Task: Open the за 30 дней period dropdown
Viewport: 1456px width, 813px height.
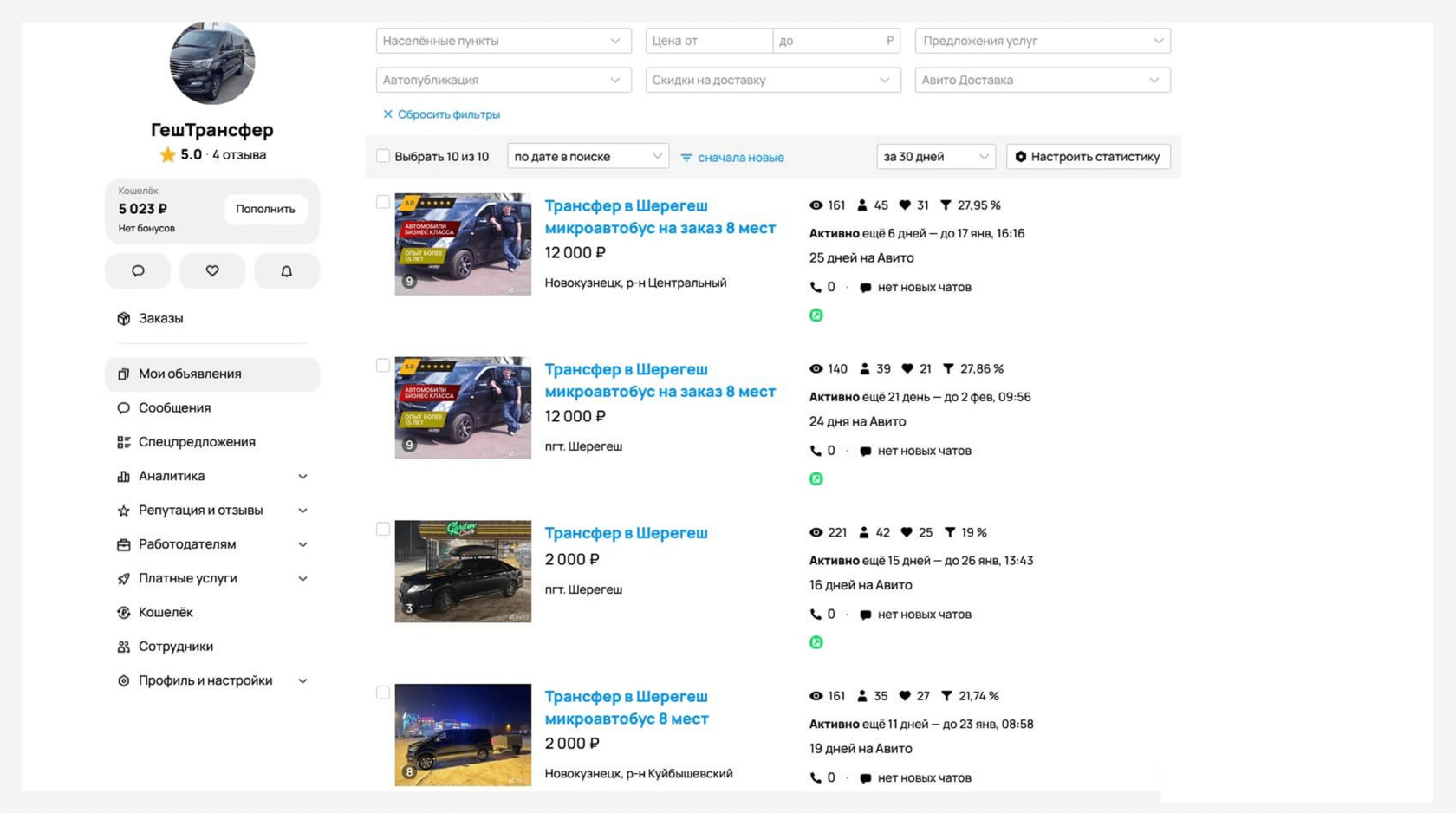Action: coord(935,156)
